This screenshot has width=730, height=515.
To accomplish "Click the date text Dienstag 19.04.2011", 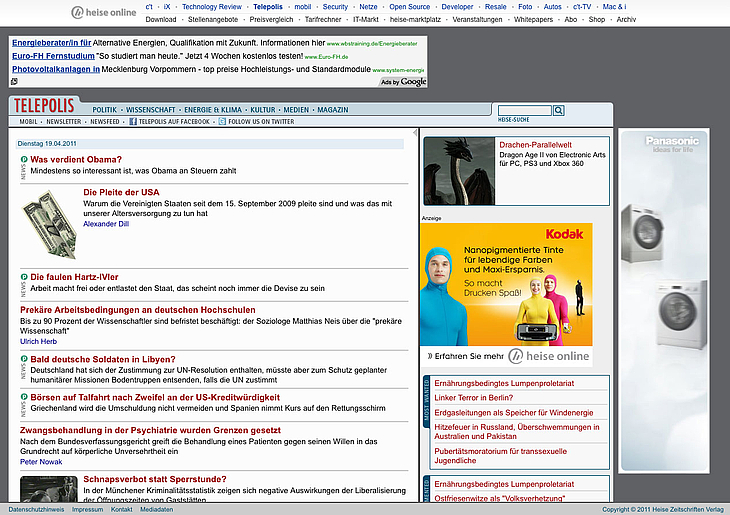I will [x=47, y=143].
